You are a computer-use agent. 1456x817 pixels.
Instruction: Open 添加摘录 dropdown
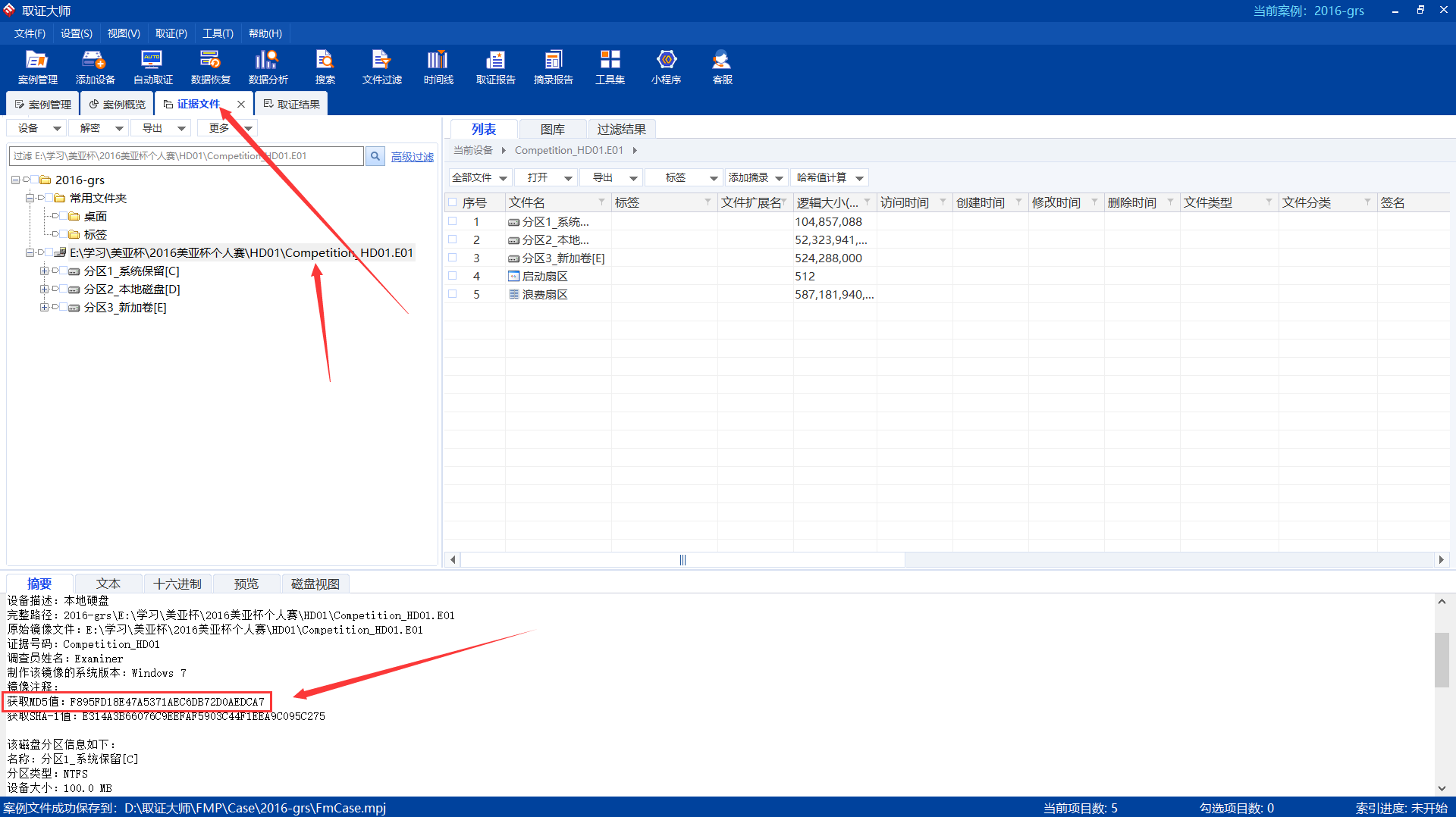(756, 177)
